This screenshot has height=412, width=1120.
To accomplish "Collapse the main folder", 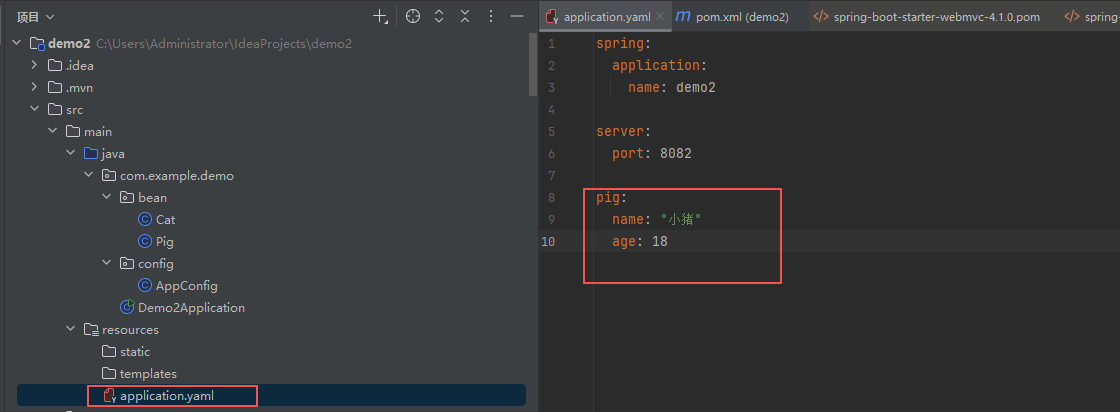I will tap(52, 132).
